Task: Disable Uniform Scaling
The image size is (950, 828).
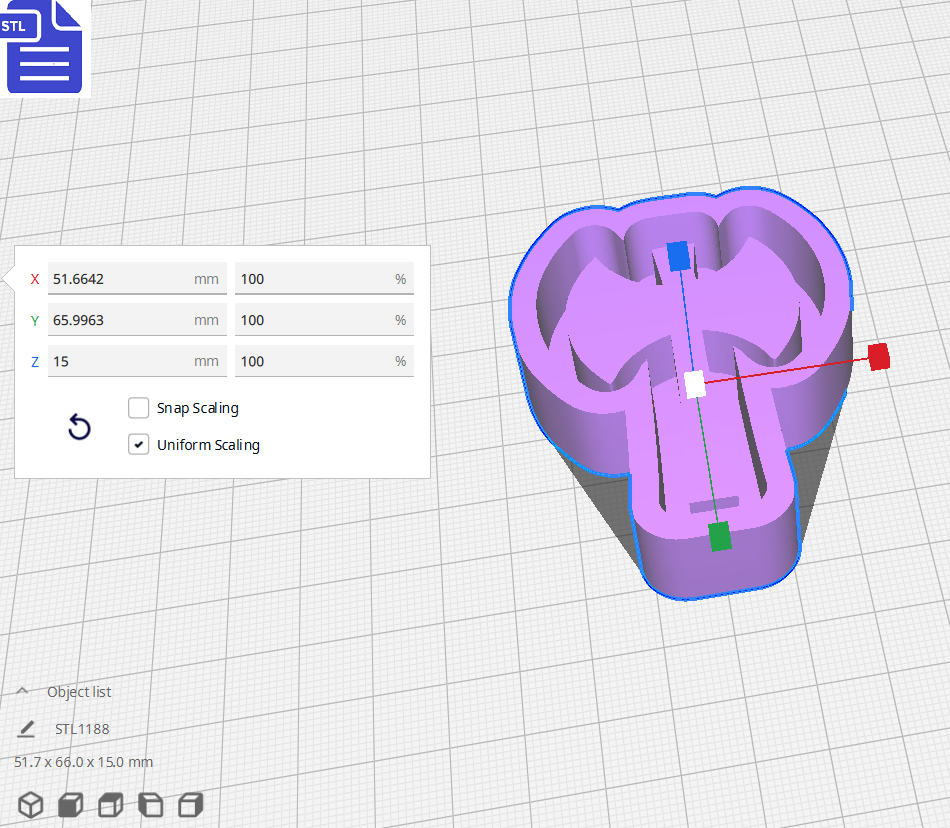Action: click(138, 444)
